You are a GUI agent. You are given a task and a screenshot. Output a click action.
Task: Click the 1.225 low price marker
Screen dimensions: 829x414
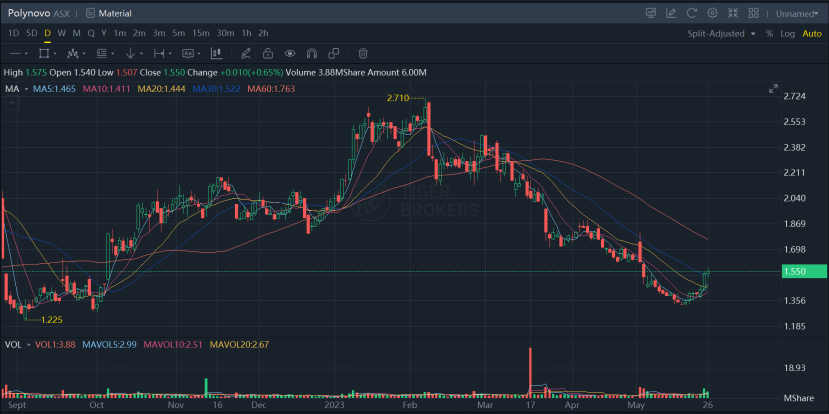[x=51, y=320]
